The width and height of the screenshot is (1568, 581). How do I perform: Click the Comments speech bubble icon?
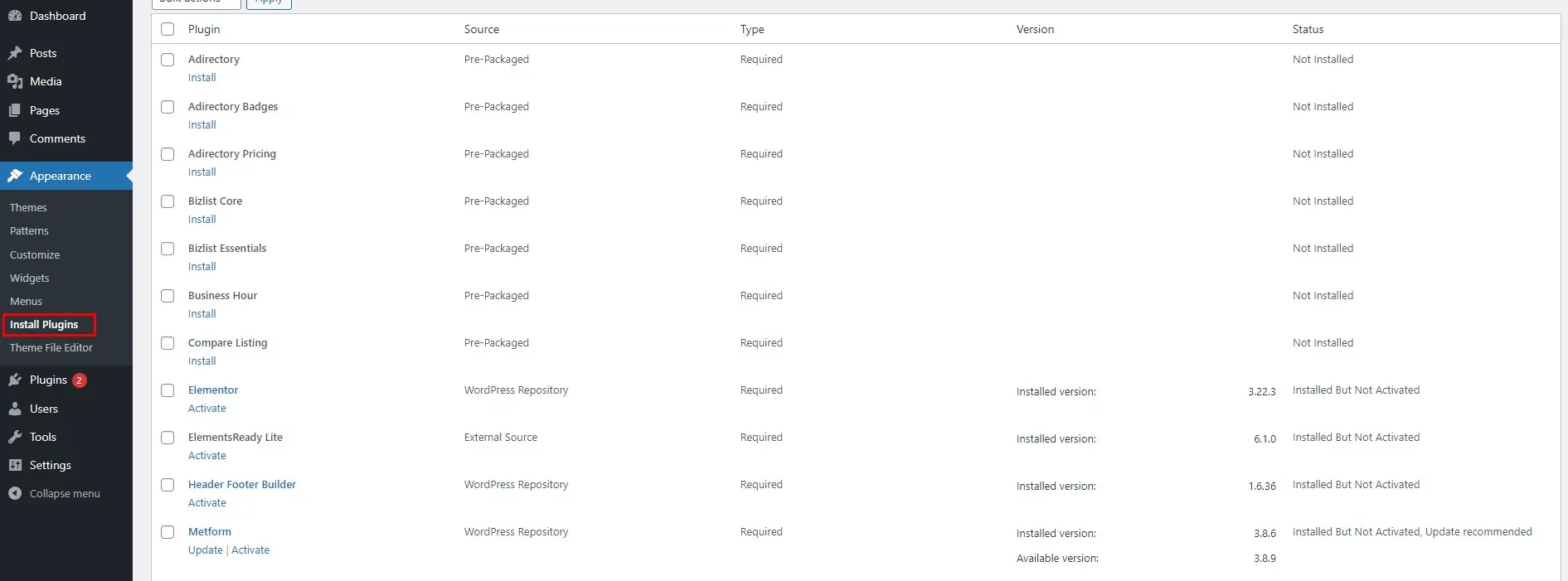pyautogui.click(x=14, y=138)
